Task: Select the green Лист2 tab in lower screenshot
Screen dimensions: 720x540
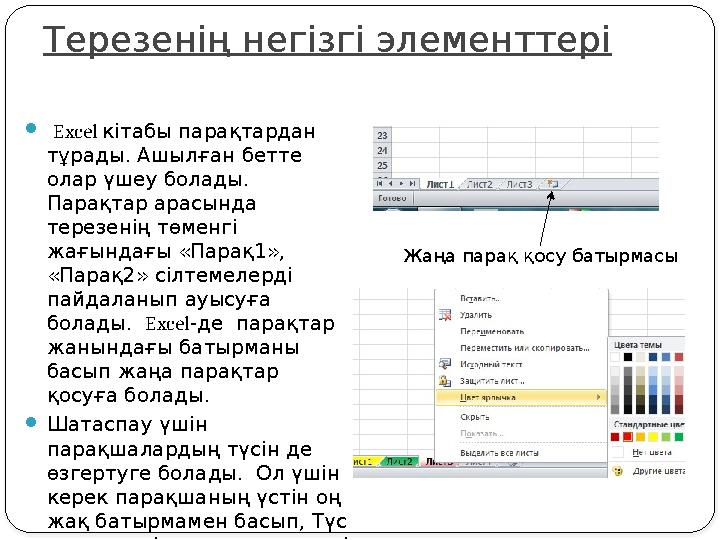Action: [399, 461]
